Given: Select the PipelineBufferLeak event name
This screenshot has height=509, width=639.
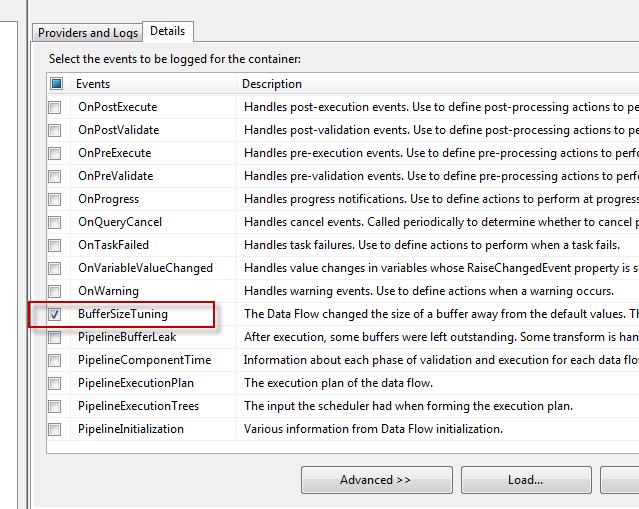Looking at the screenshot, I should pyautogui.click(x=127, y=337).
